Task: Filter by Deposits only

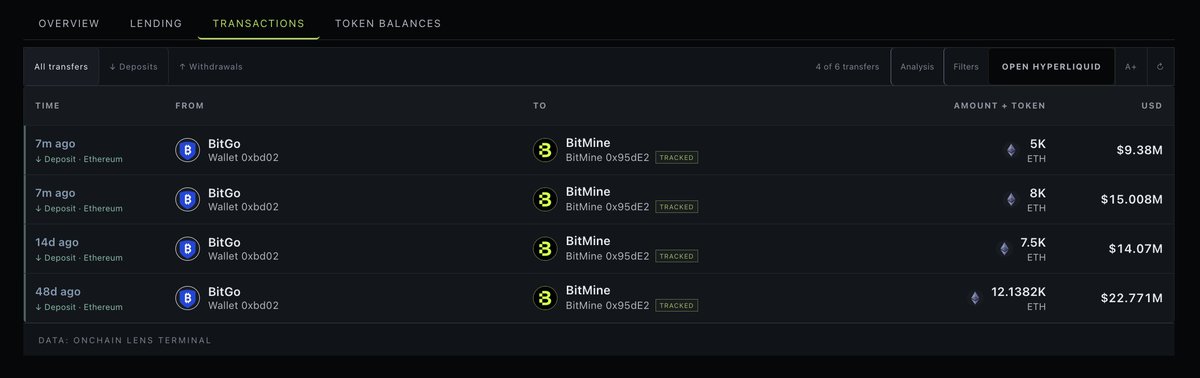Action: [x=133, y=67]
